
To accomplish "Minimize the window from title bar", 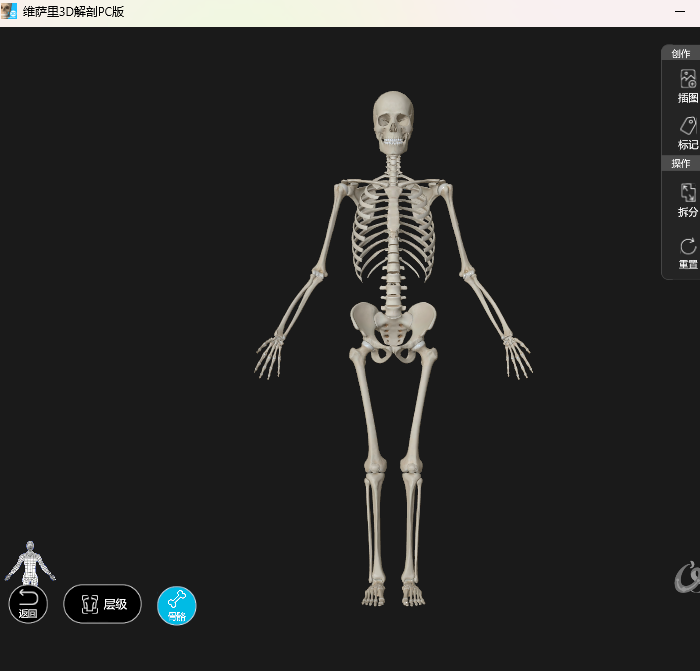I will pos(680,12).
